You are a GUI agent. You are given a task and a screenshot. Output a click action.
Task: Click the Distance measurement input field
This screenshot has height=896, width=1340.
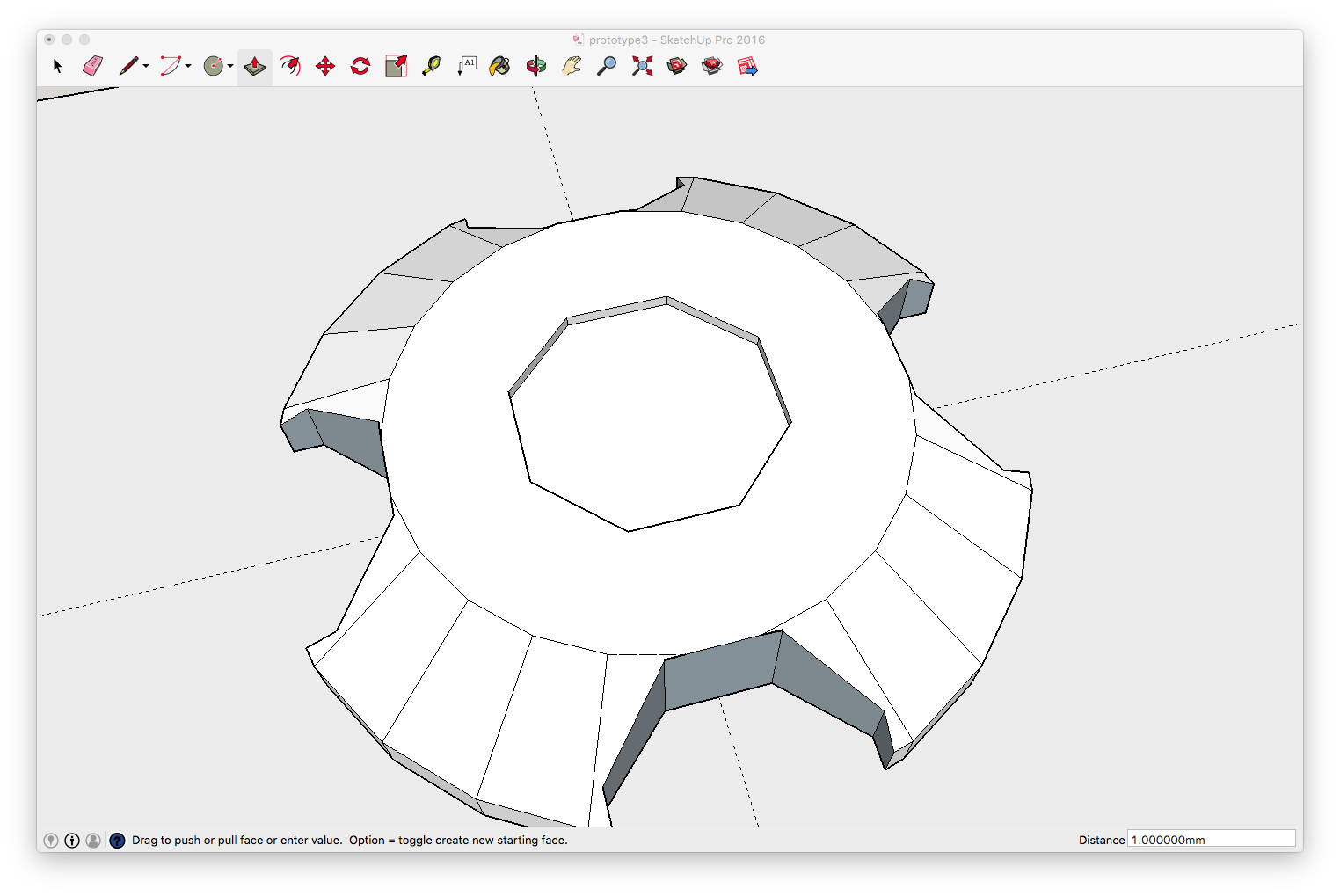[1212, 839]
